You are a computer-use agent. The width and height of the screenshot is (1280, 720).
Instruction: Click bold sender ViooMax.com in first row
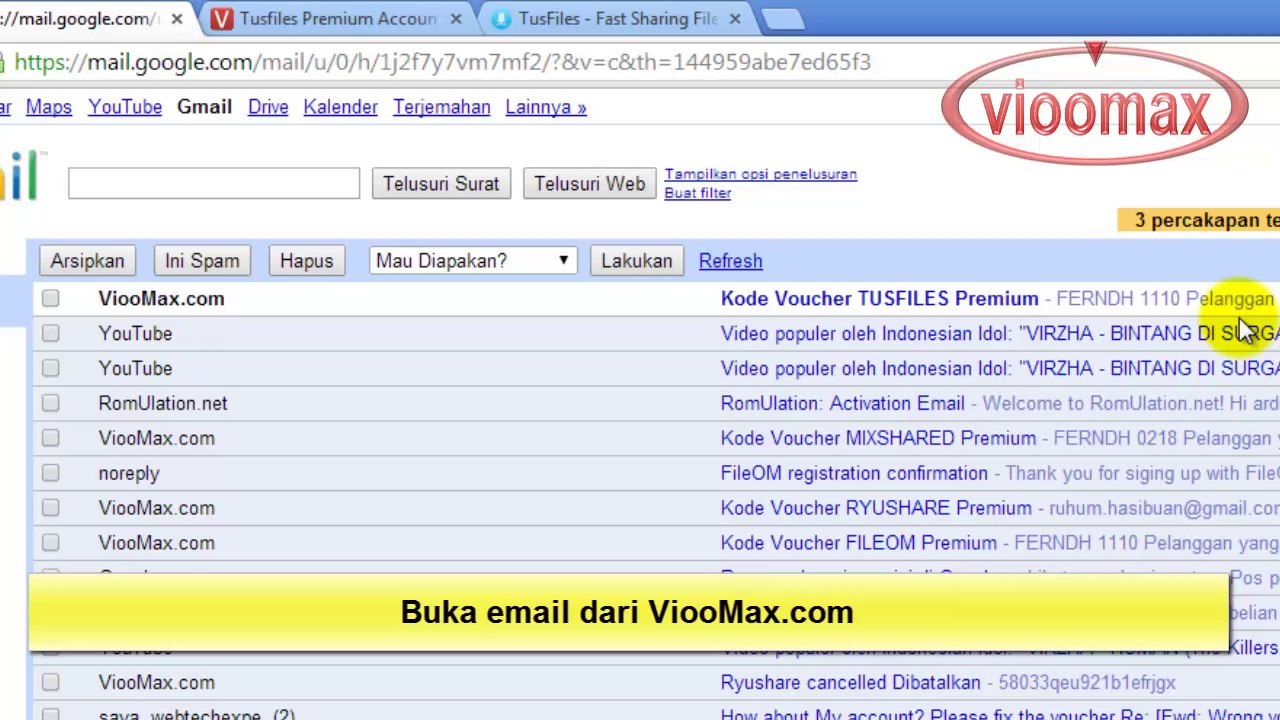(x=161, y=298)
